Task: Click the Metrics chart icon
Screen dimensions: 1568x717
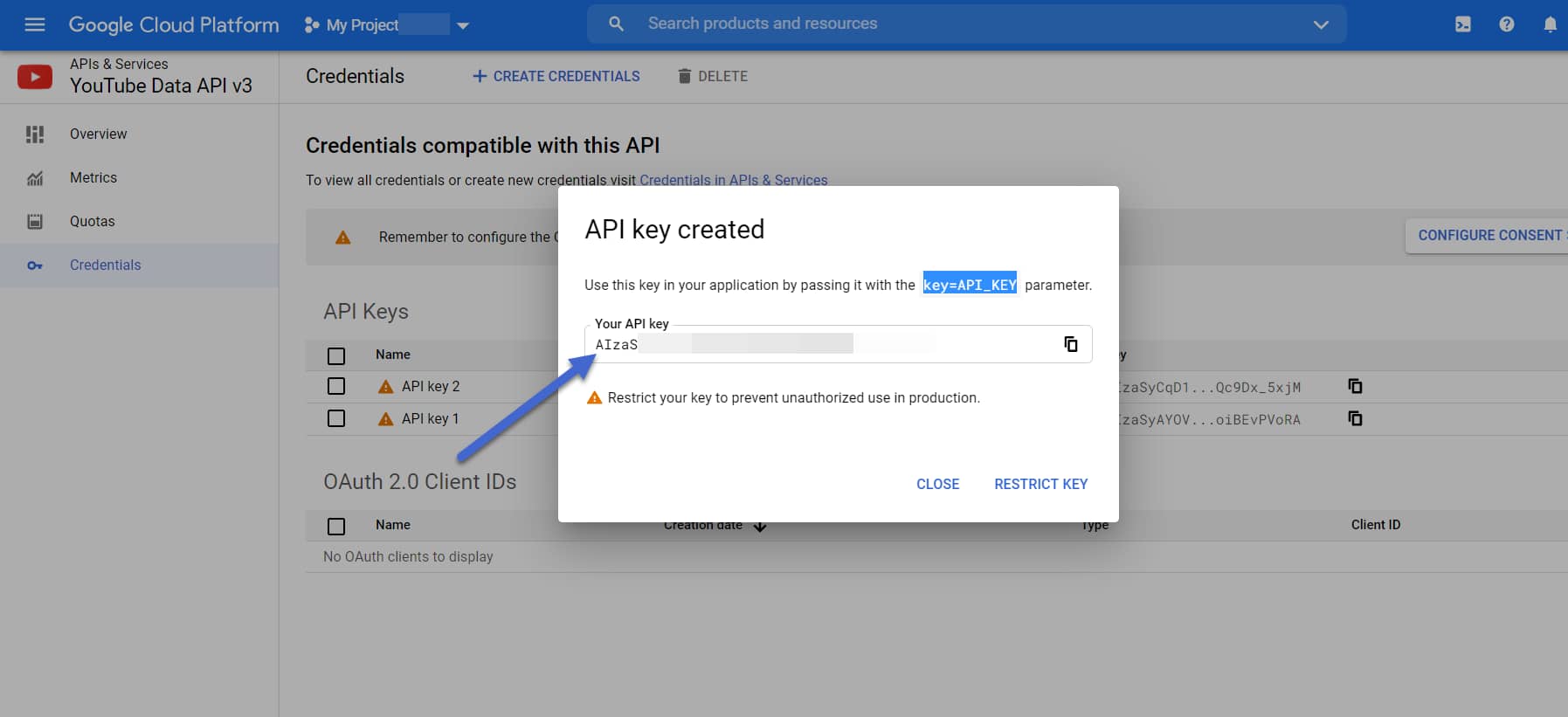Action: (35, 178)
